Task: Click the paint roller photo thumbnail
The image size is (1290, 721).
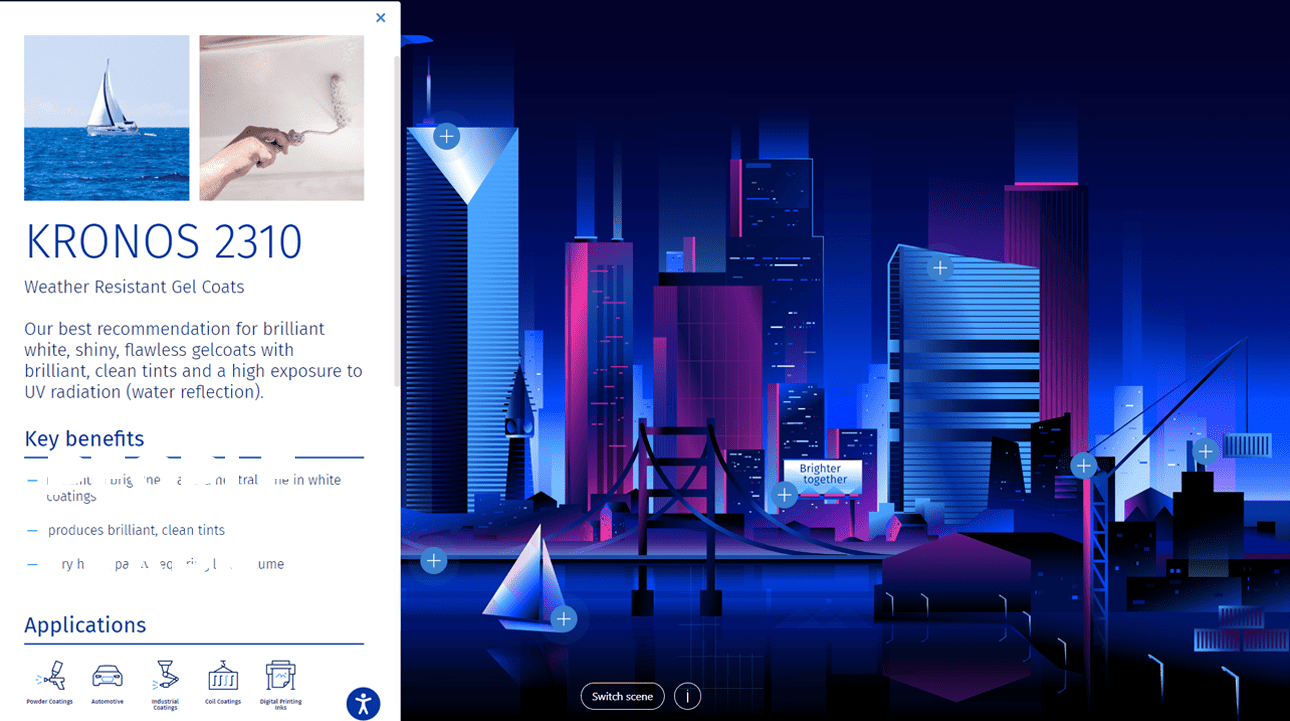Action: pos(281,117)
